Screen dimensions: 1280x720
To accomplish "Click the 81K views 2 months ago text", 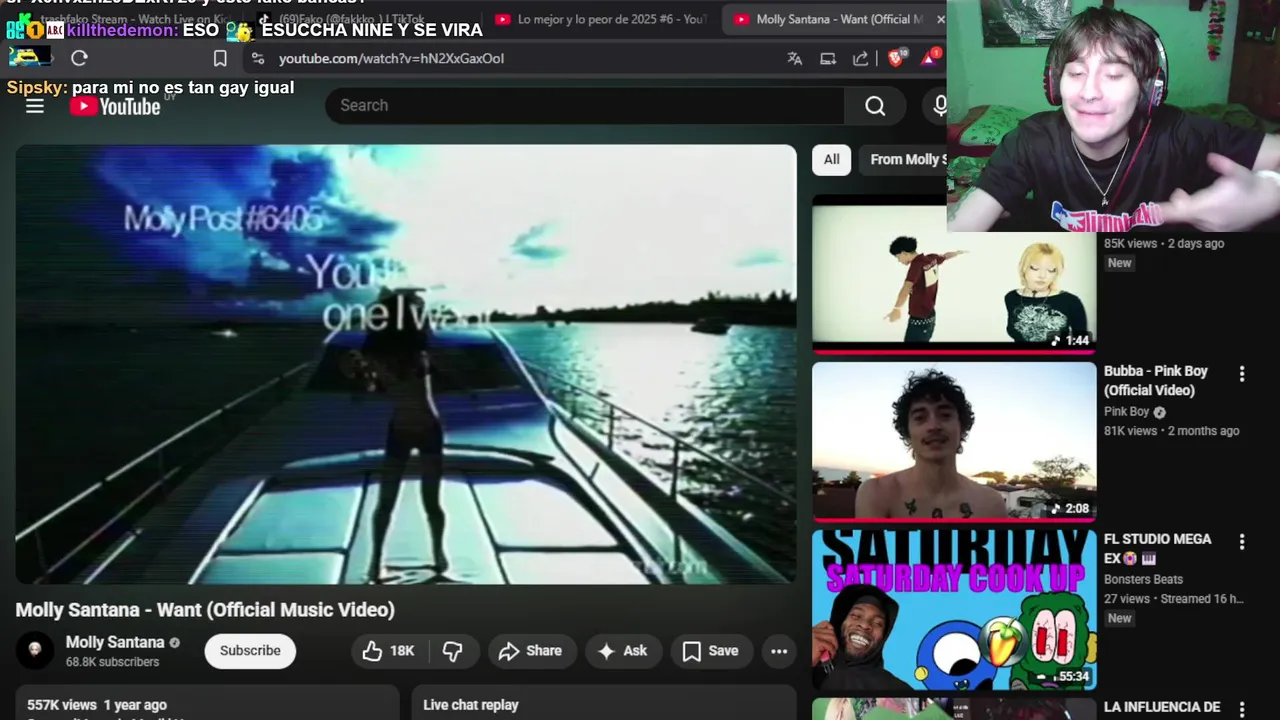I will click(1171, 431).
